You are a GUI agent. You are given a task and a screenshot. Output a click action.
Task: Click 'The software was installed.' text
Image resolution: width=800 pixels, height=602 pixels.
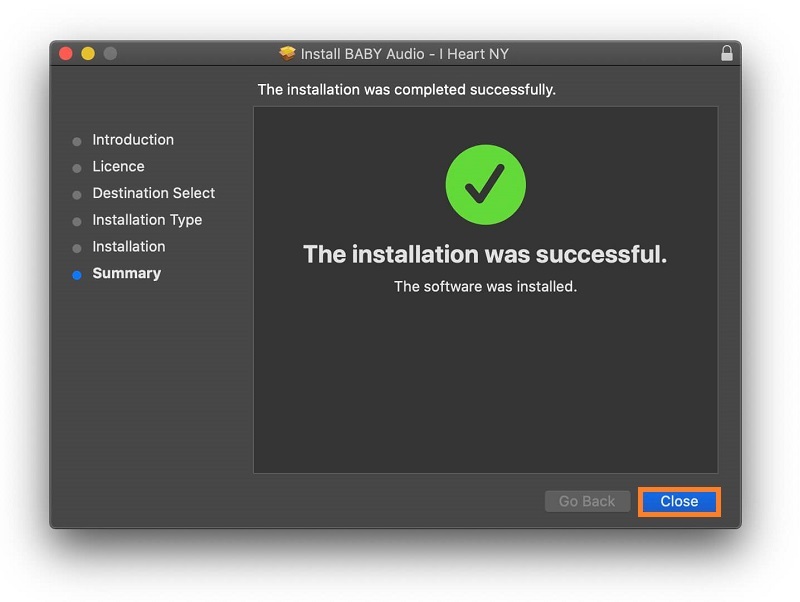485,287
